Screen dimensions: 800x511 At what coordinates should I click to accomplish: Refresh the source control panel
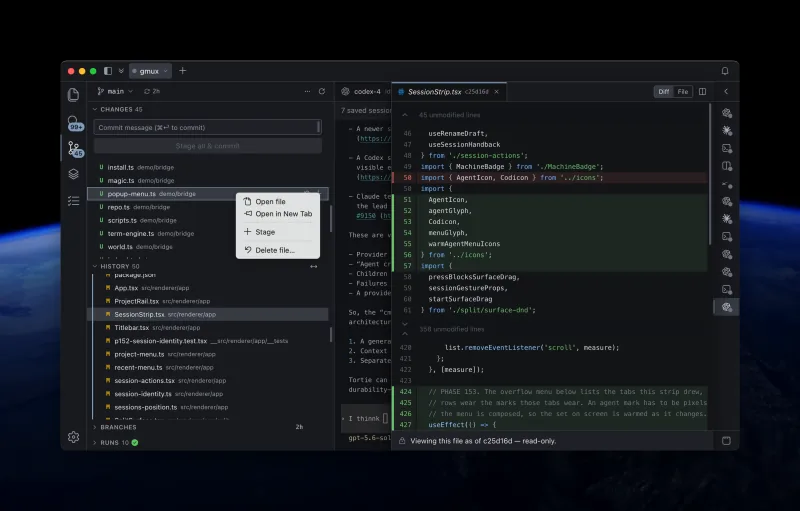[x=322, y=91]
